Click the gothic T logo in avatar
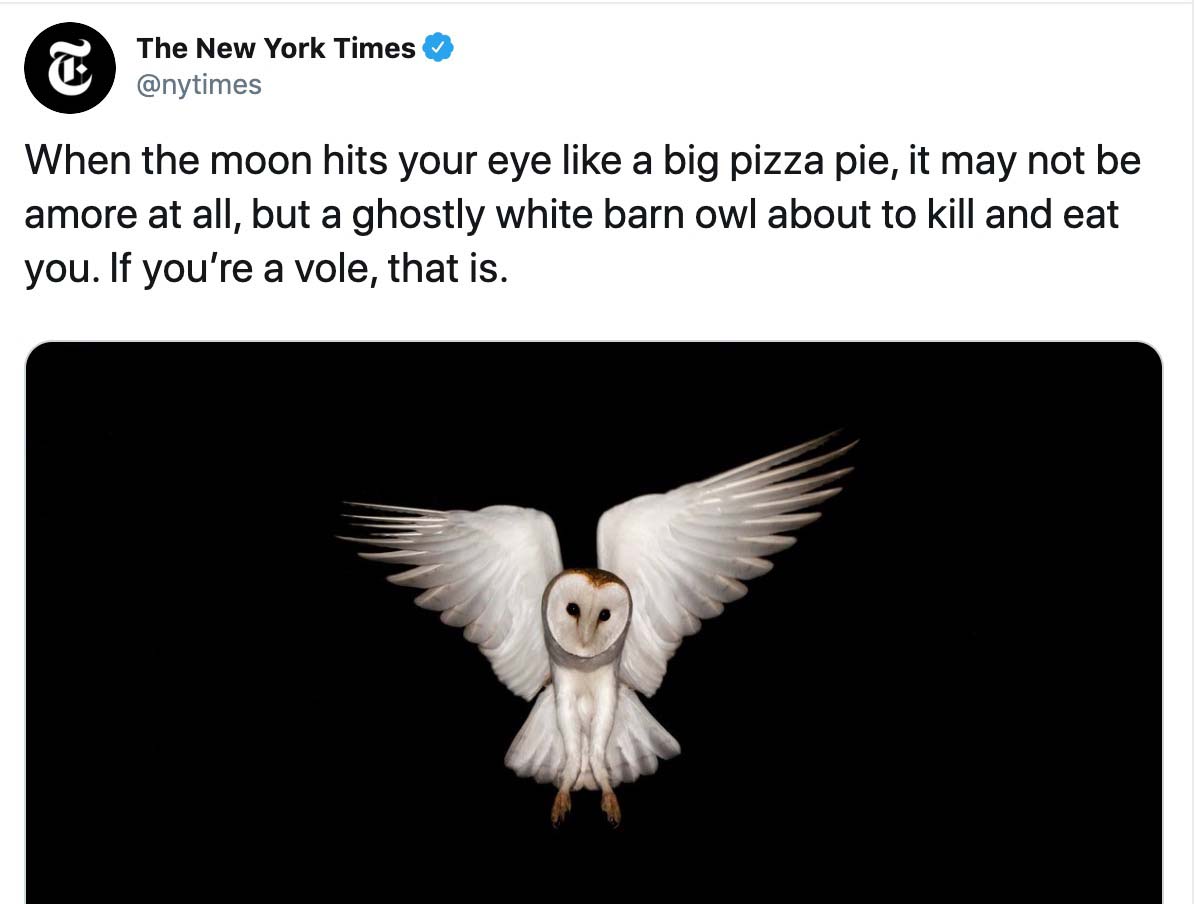1196x904 pixels. click(70, 68)
